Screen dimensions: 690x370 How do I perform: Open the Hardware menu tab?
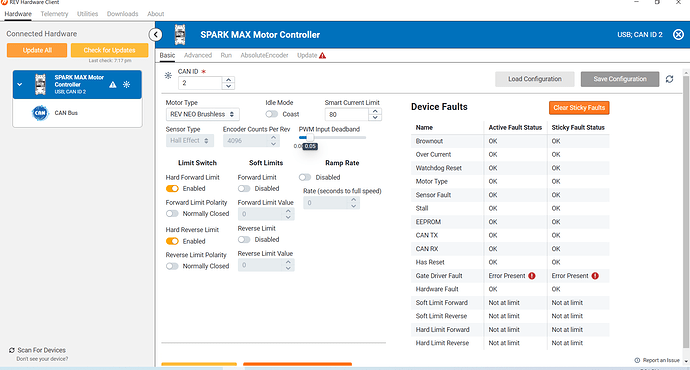[x=18, y=14]
